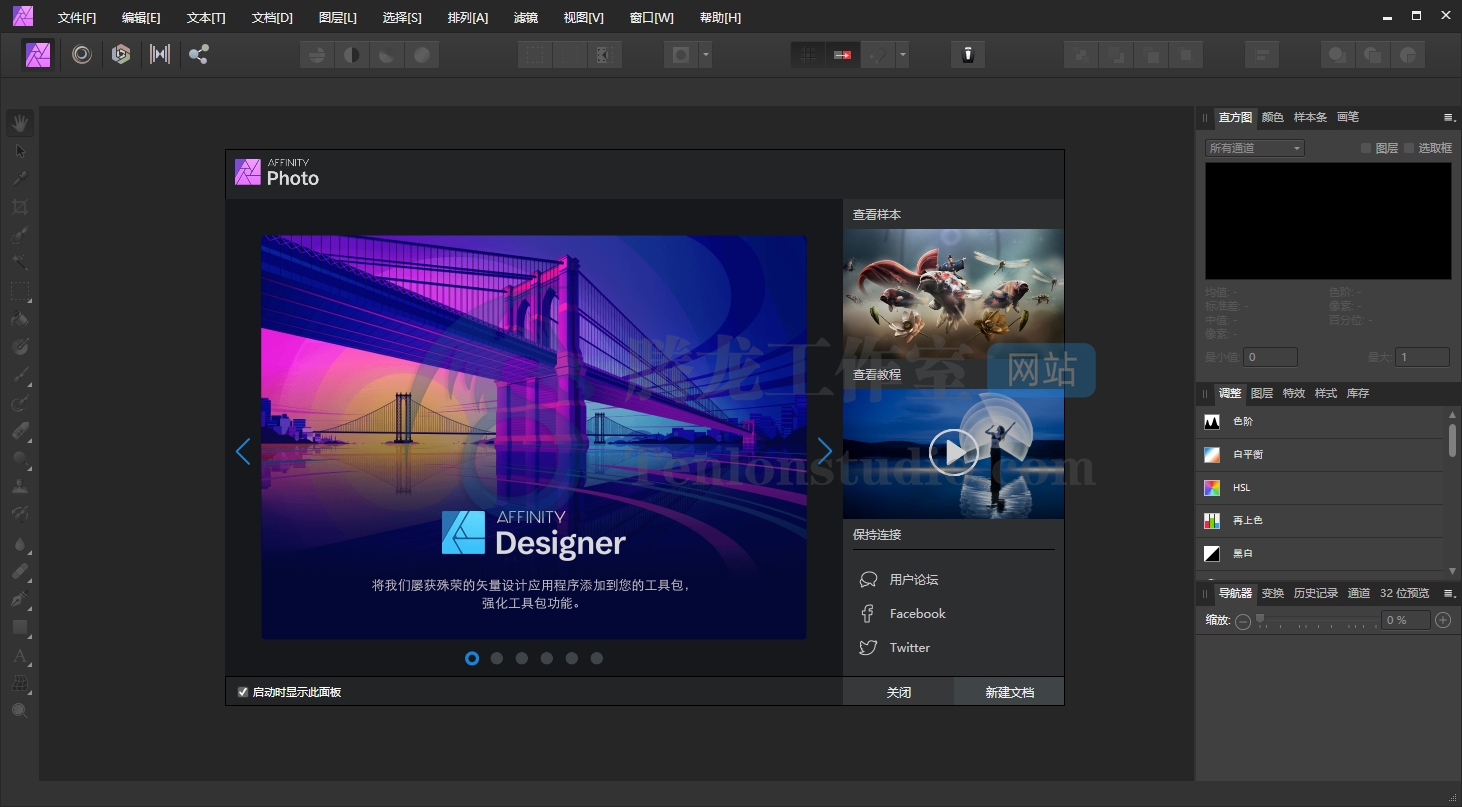
Task: Open the quick mask dropdown arrow in toolbar
Action: pyautogui.click(x=706, y=55)
